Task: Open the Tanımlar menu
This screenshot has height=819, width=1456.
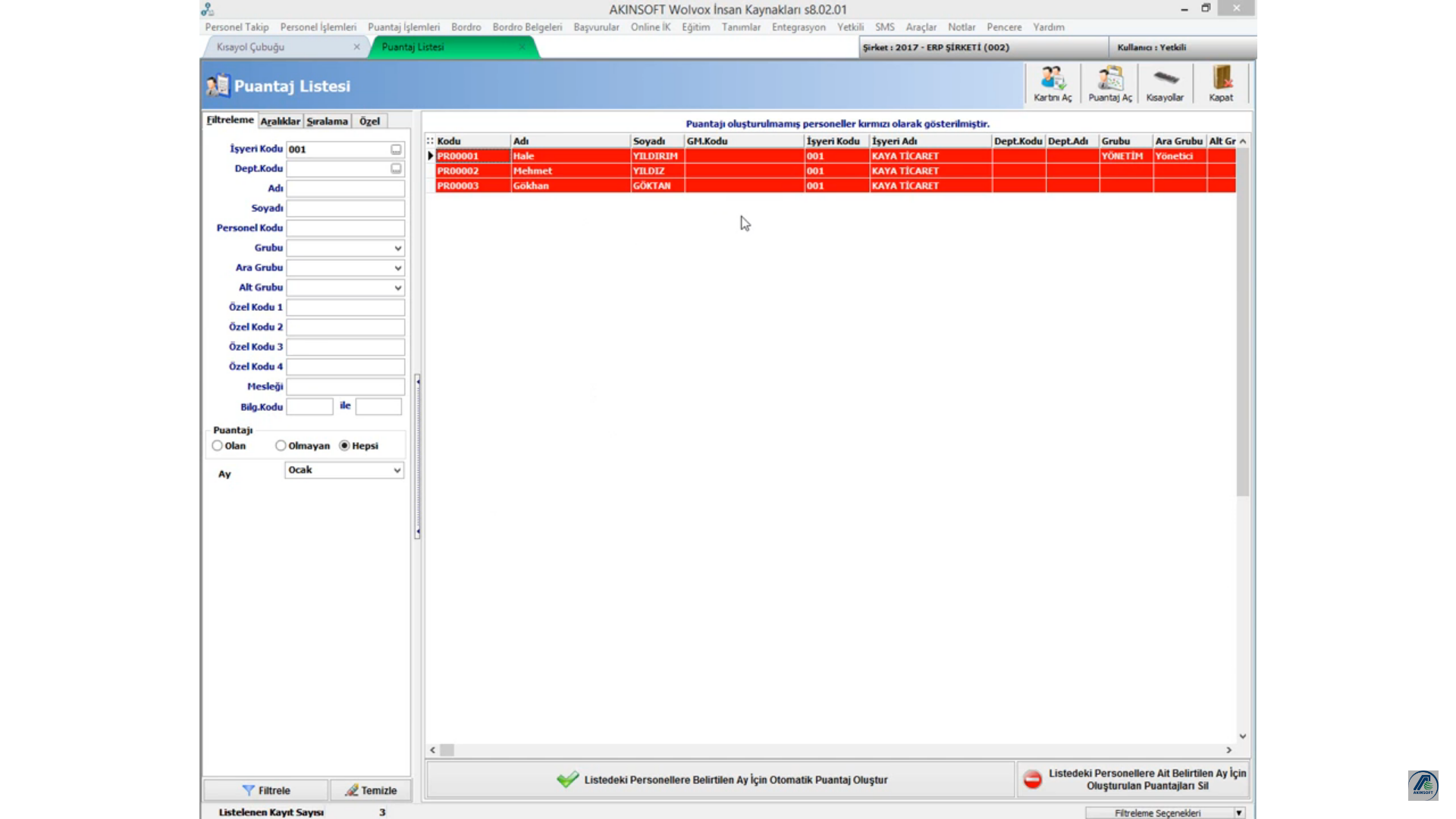Action: point(741,27)
